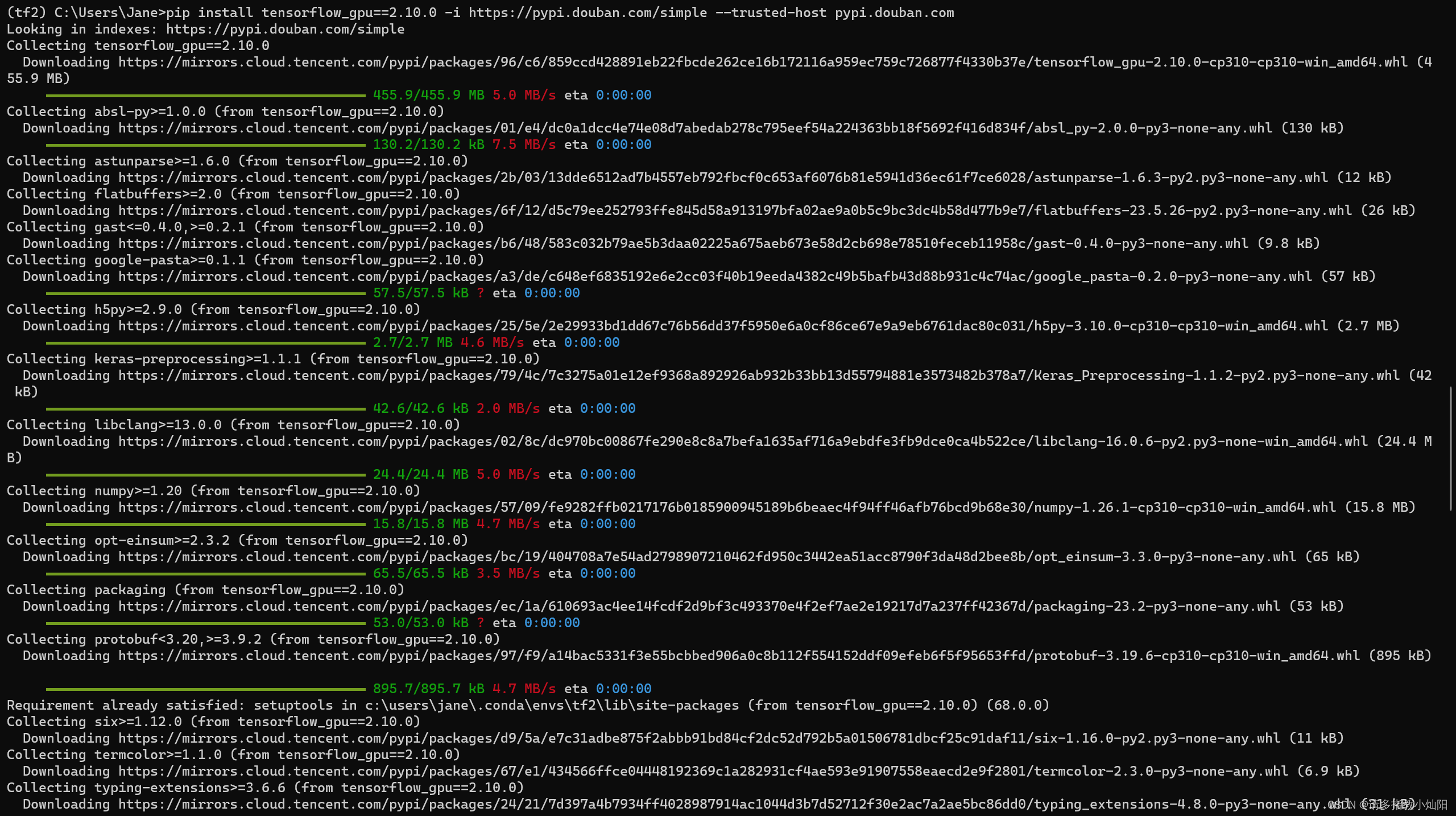Screen dimensions: 1456x816
Task: Click the protobuf 895.7 kB progress bar
Action: point(205,689)
